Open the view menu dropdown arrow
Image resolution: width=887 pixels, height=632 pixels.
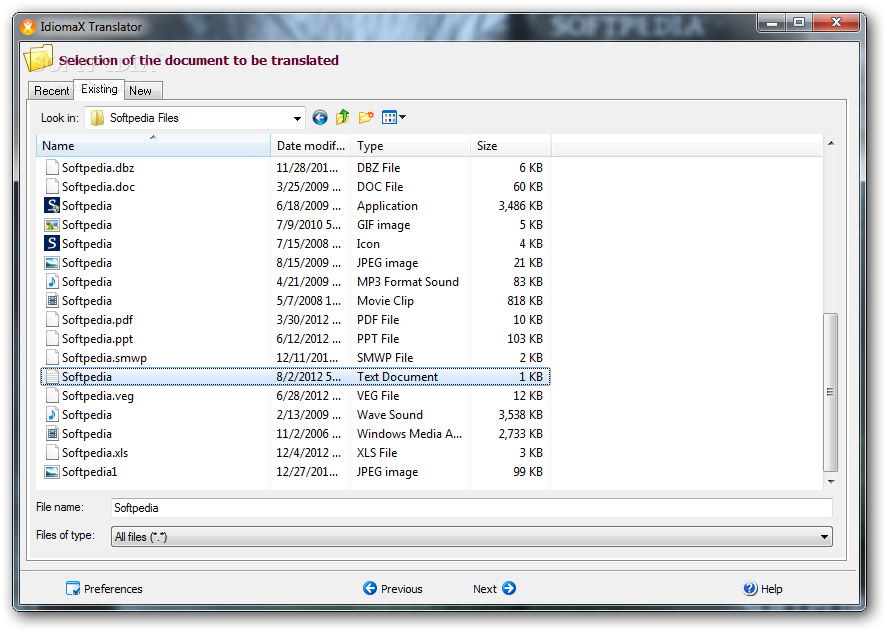point(403,117)
